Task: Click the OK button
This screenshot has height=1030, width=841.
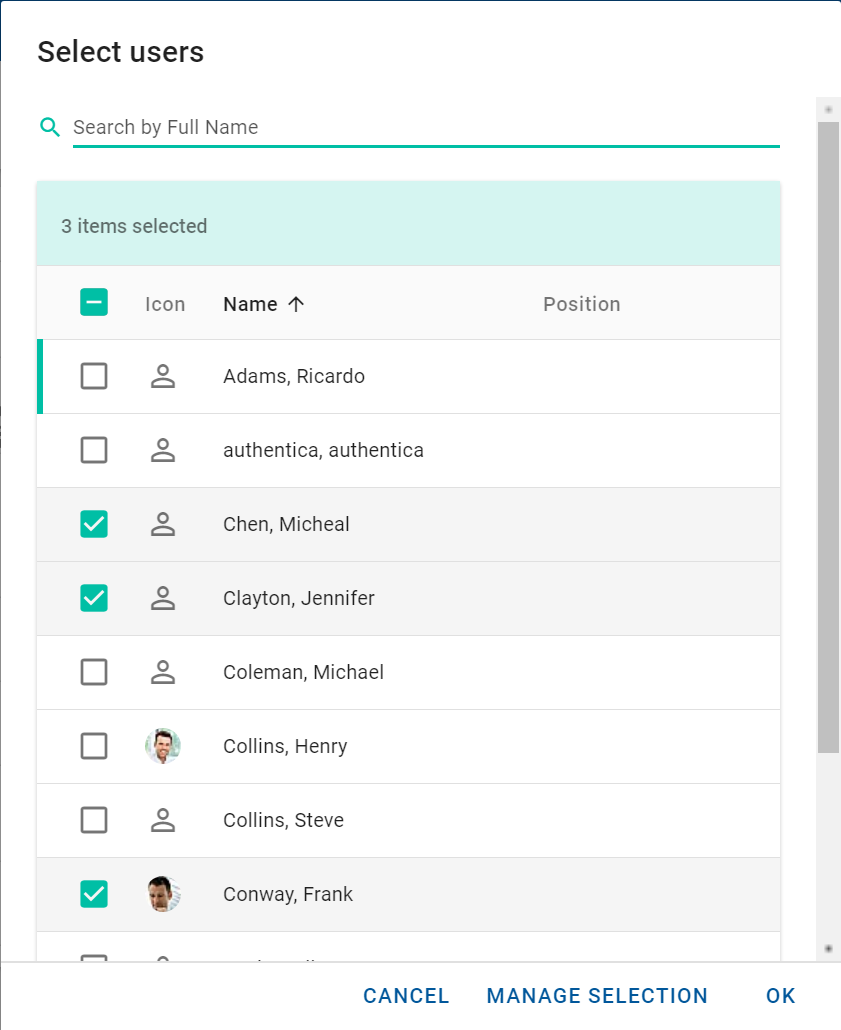Action: 780,996
